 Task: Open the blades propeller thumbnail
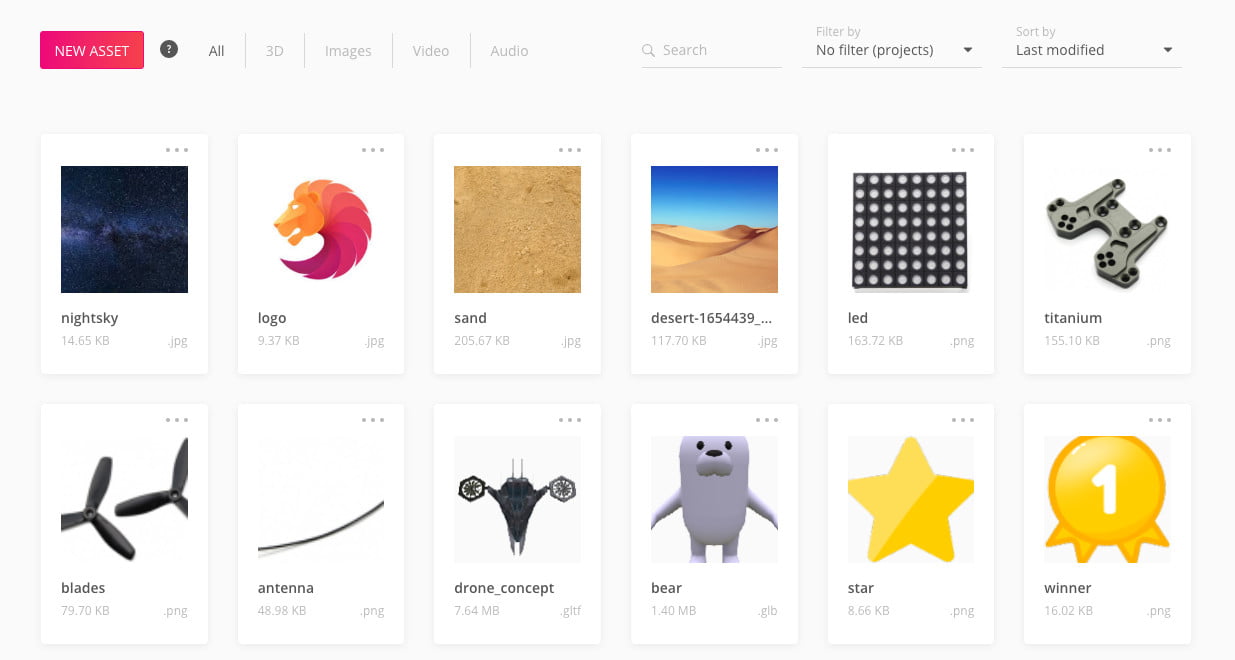pos(124,499)
